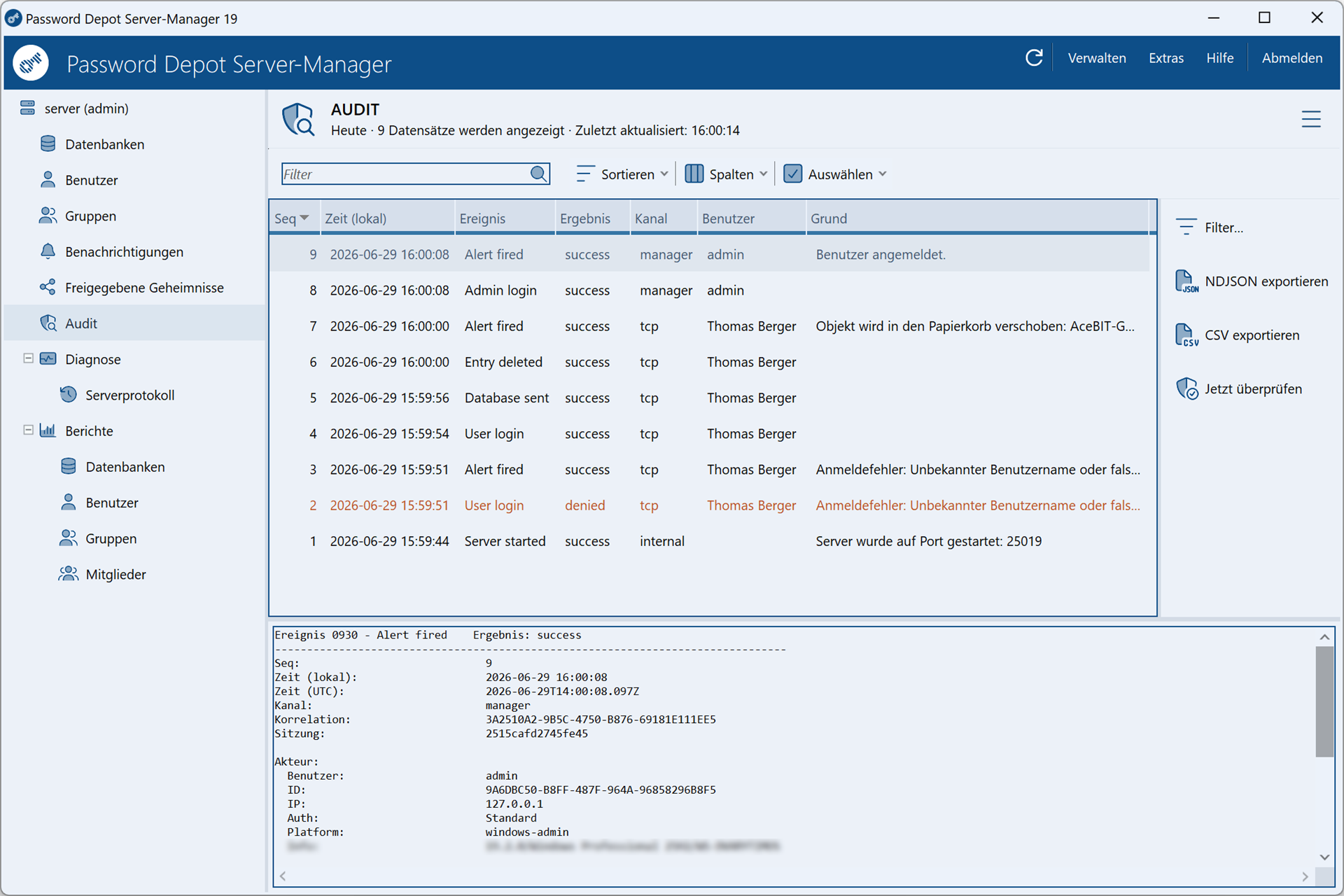Click the Spalten columns icon

[694, 174]
